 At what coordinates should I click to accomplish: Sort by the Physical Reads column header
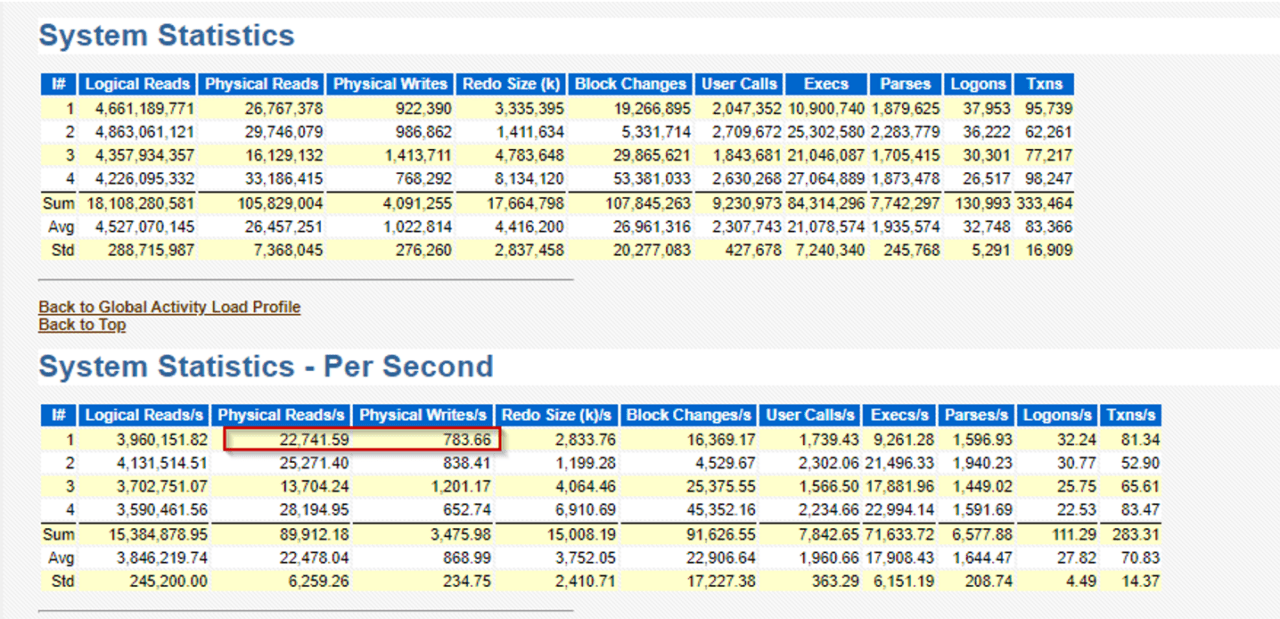click(261, 84)
